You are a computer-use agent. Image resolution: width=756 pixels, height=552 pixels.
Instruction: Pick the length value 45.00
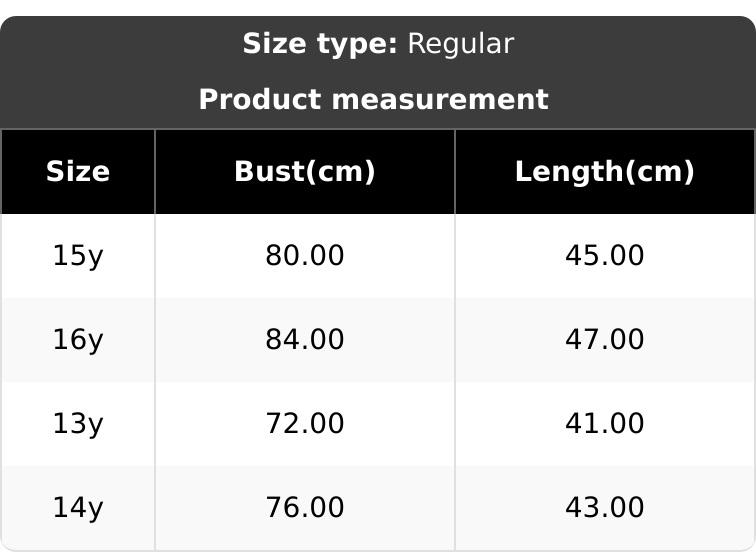click(605, 256)
